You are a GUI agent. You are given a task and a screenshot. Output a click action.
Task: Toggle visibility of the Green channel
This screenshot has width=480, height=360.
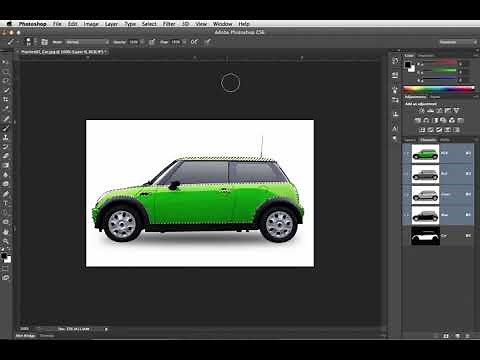click(407, 195)
